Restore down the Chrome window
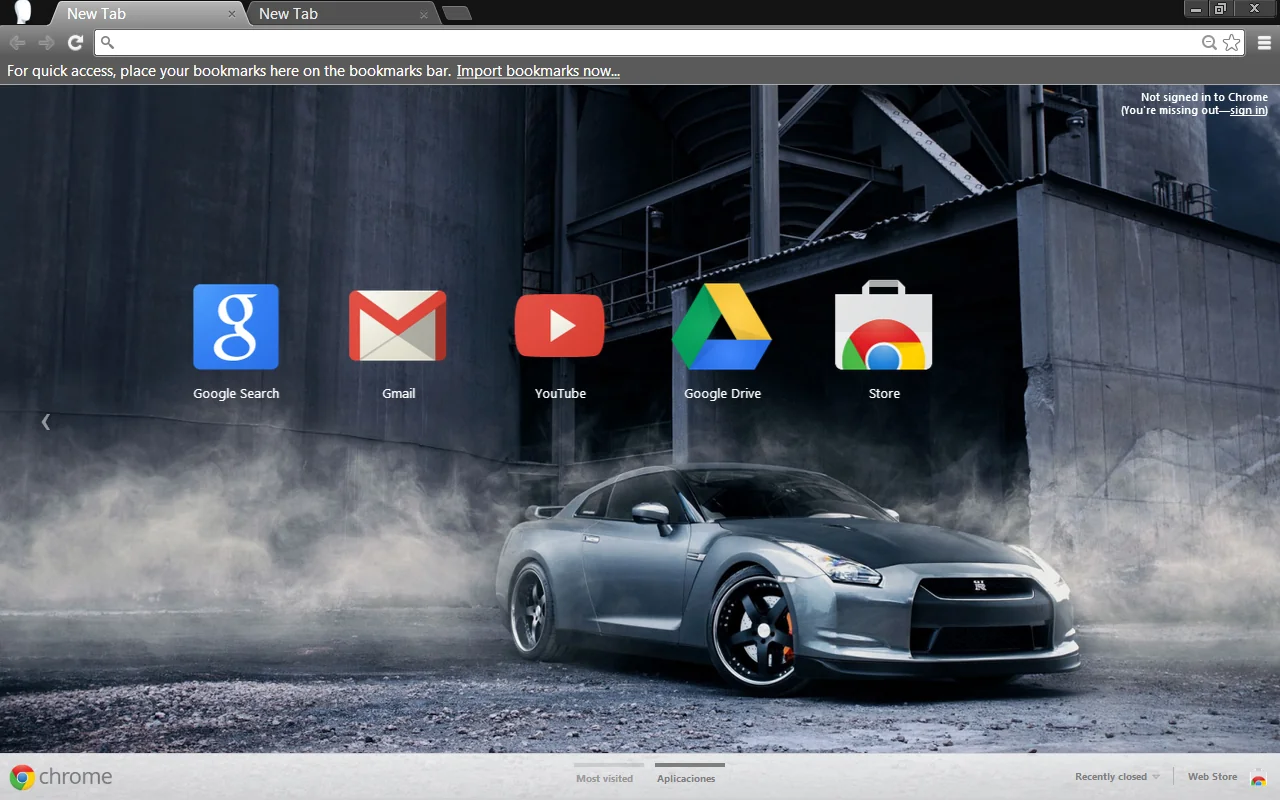 [x=1220, y=9]
